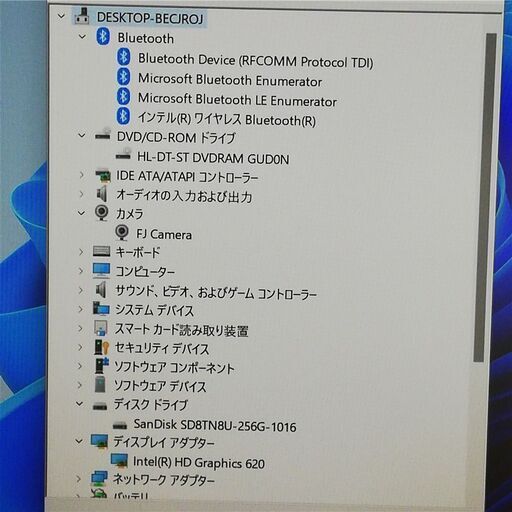Select Microsoft Bluetooth LE Enumerator label
The width and height of the screenshot is (512, 512).
[x=237, y=99]
